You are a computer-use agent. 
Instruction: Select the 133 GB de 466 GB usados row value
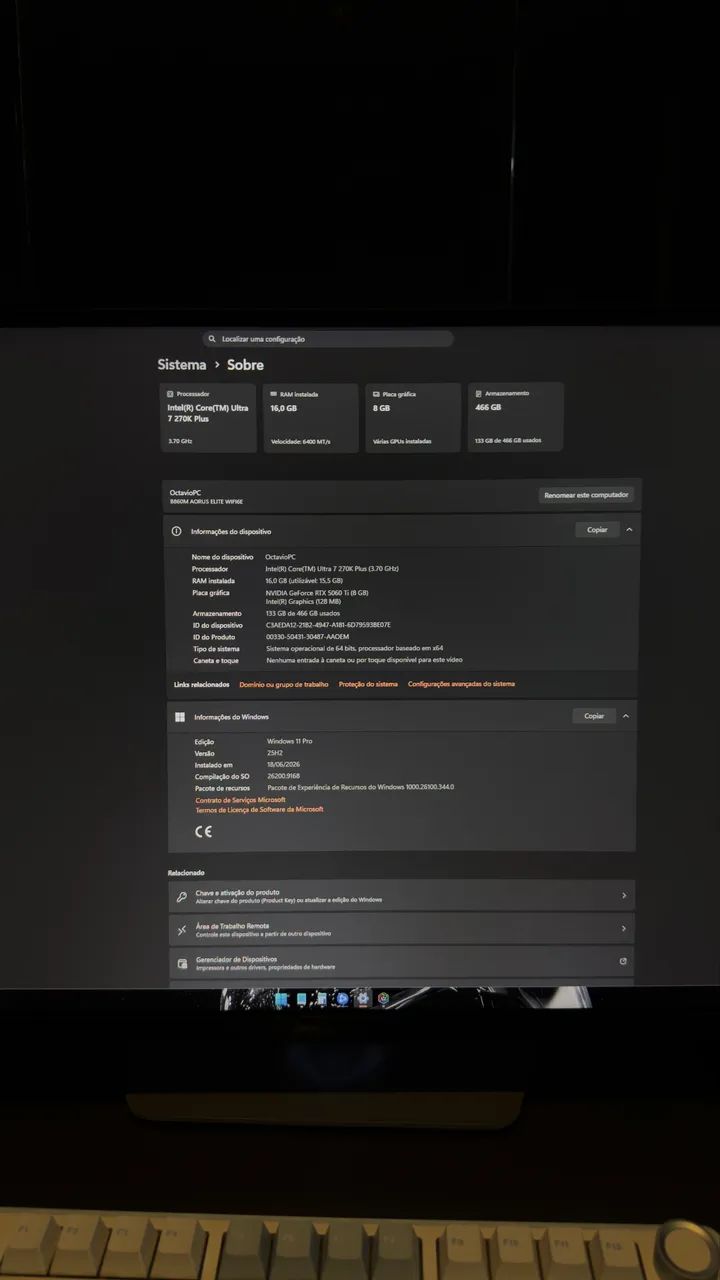coord(303,613)
